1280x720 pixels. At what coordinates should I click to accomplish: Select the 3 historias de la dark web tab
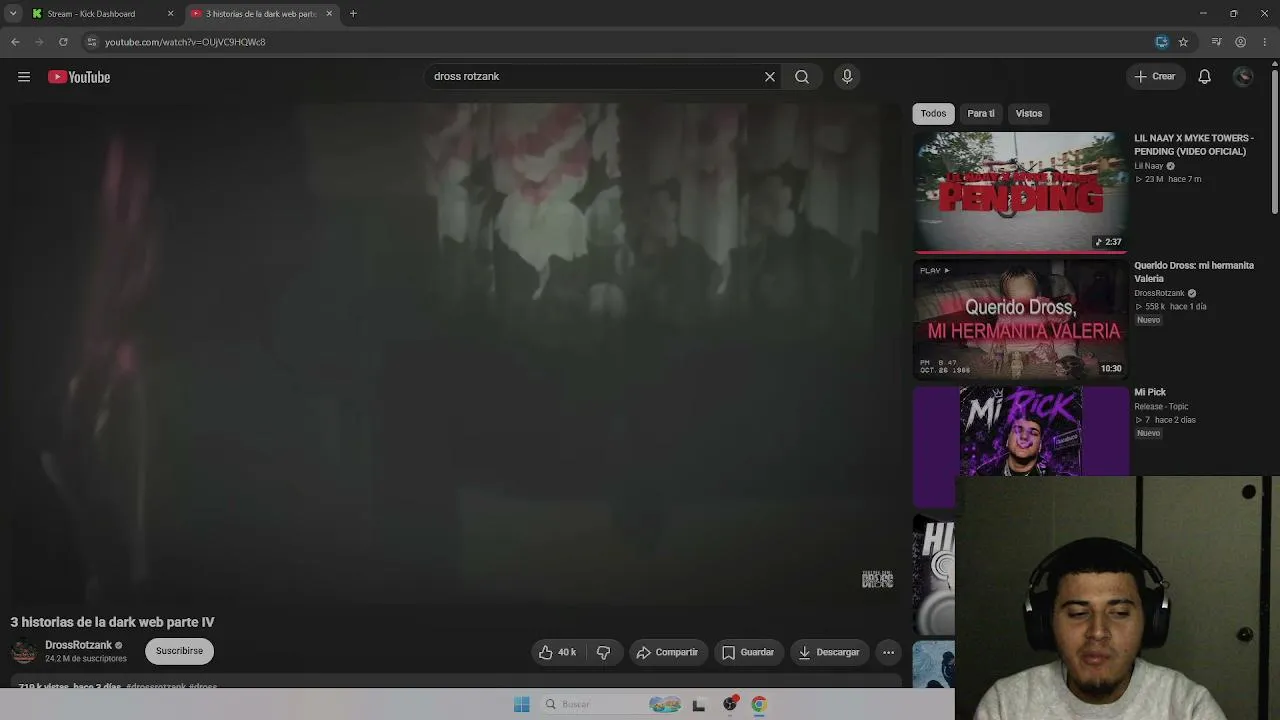tap(262, 14)
